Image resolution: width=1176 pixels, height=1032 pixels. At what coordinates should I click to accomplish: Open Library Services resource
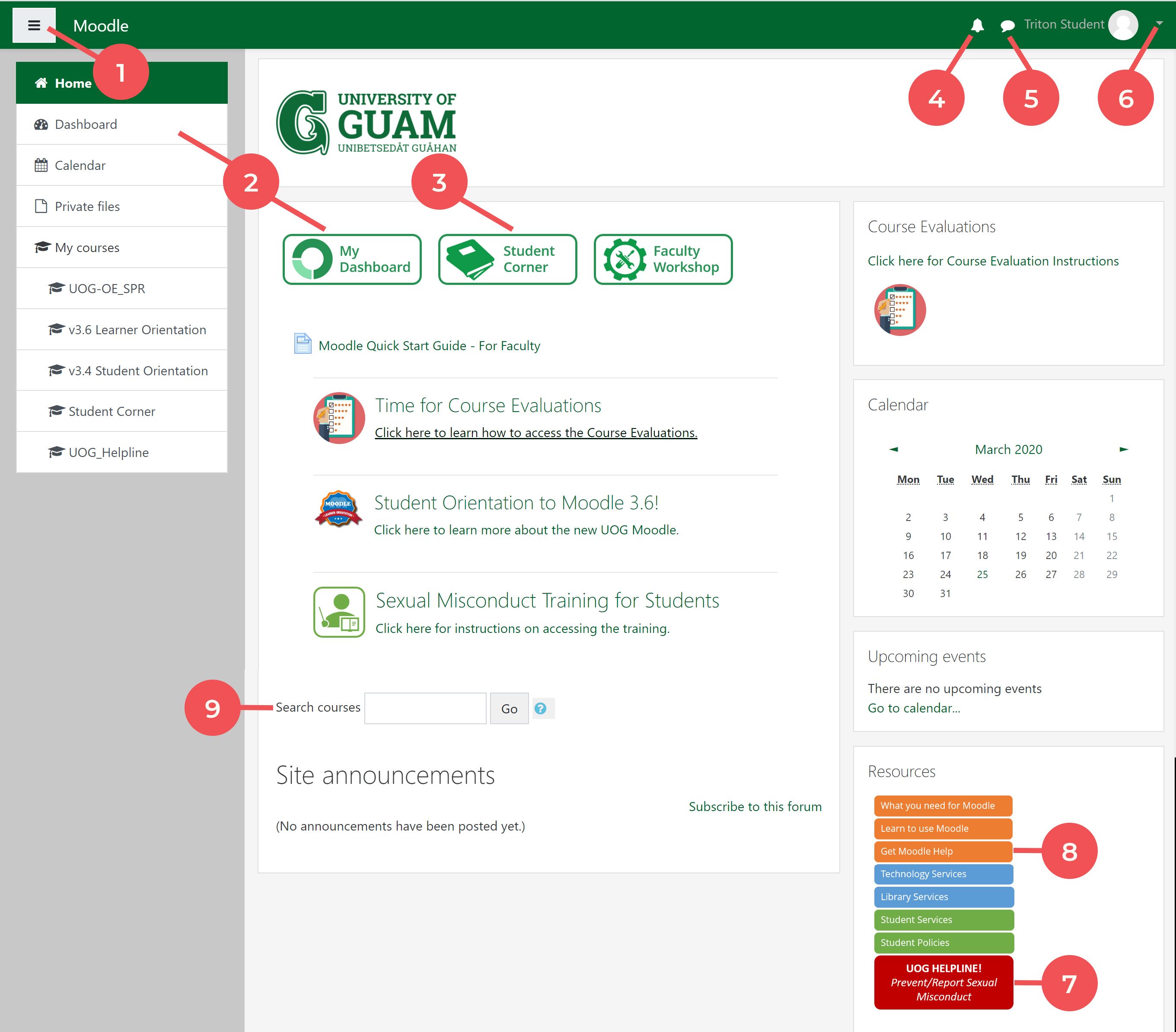(x=943, y=897)
